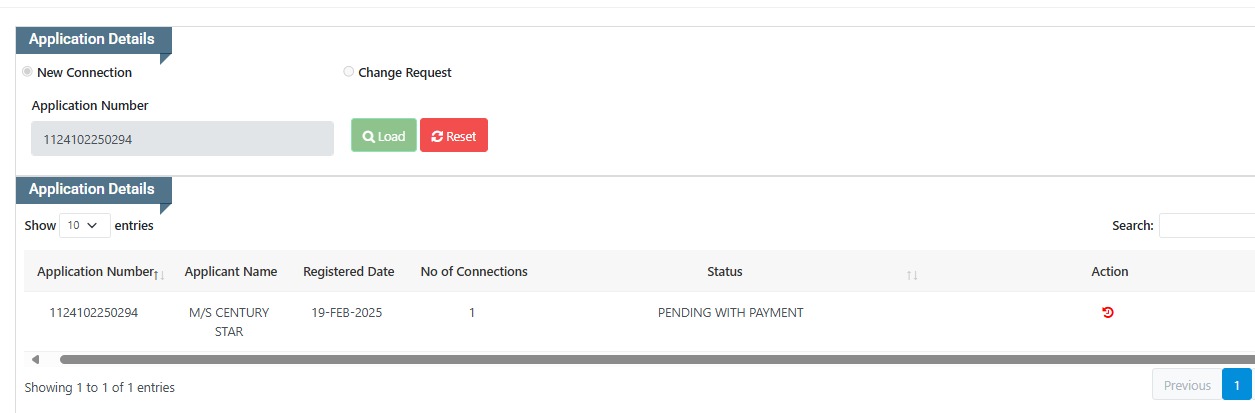Screen dimensions: 1255x413
Task: Click the sort arrows beside Status header
Action: click(x=912, y=274)
